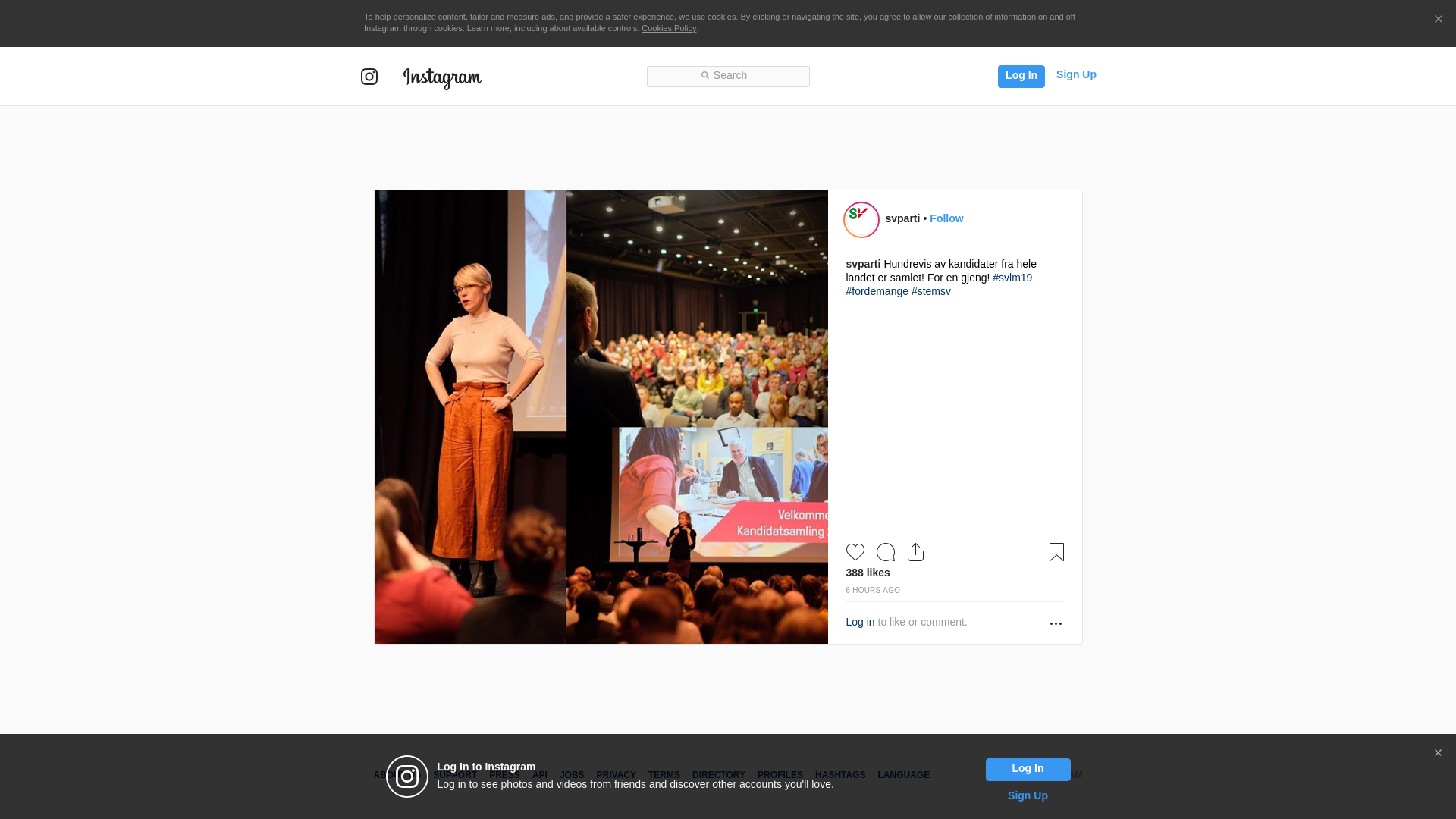1456x819 pixels.
Task: Click Log In in bottom banner
Action: point(1028,770)
